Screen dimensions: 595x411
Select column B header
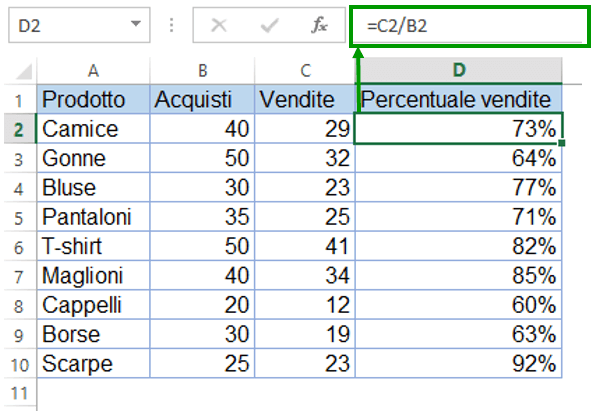pyautogui.click(x=202, y=71)
